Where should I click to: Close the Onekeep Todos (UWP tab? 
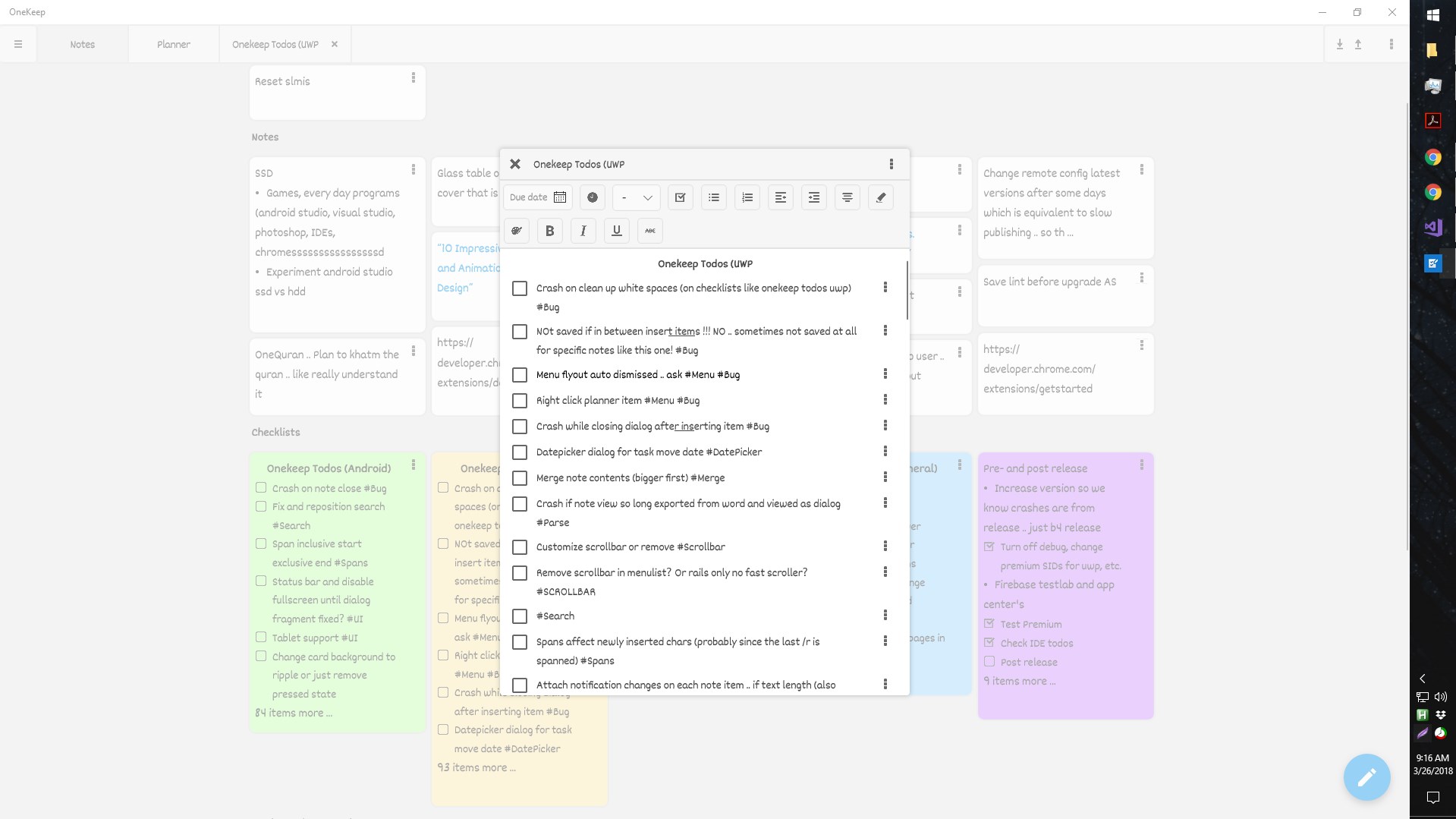pos(335,44)
